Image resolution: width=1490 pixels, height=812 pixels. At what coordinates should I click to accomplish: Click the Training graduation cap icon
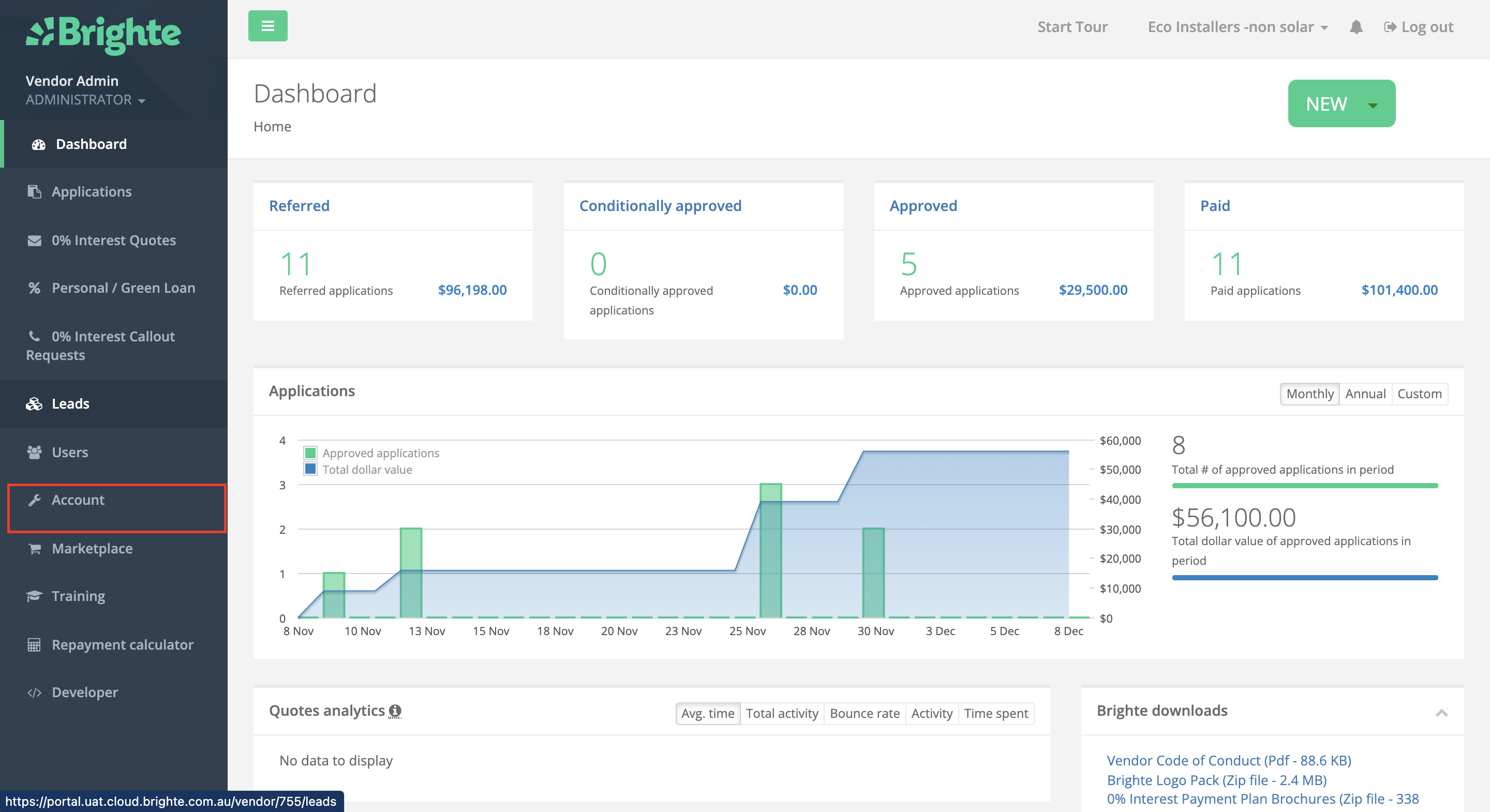click(35, 596)
